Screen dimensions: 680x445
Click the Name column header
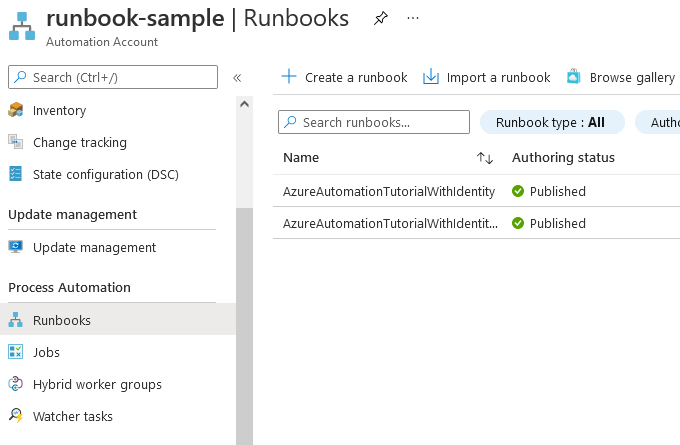[x=301, y=157]
